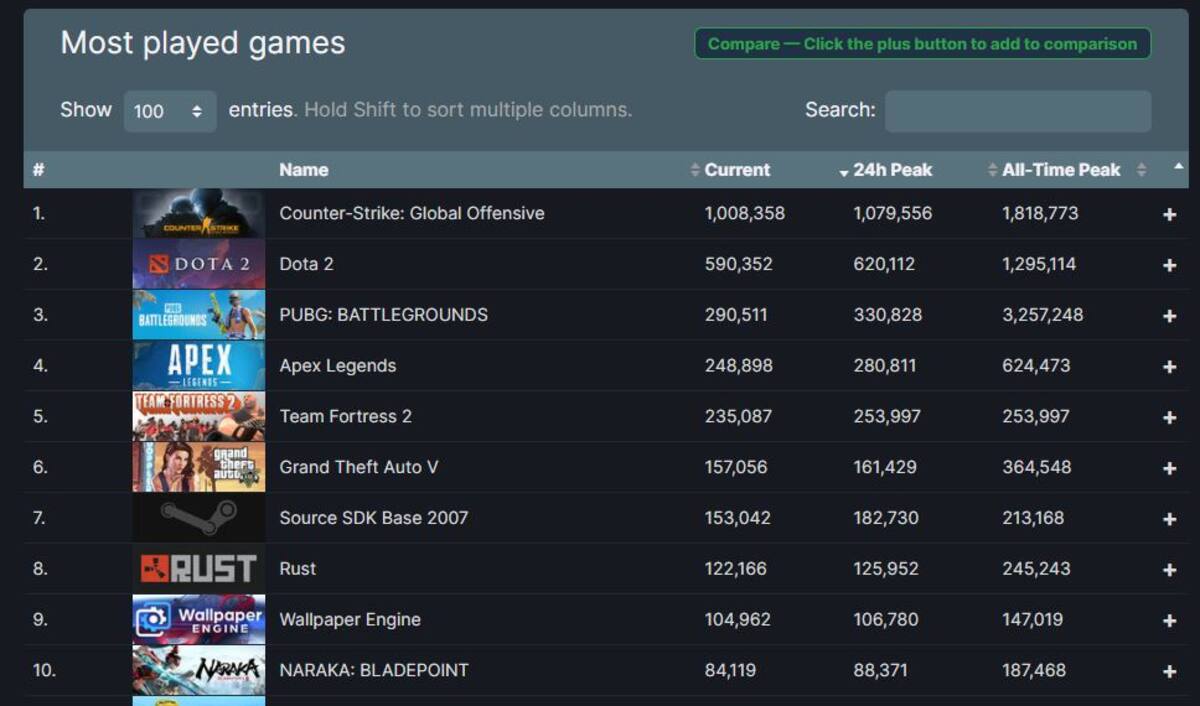Click Wallpaper Engine 24h peak 106,780
Viewport: 1200px width, 706px height.
point(886,620)
